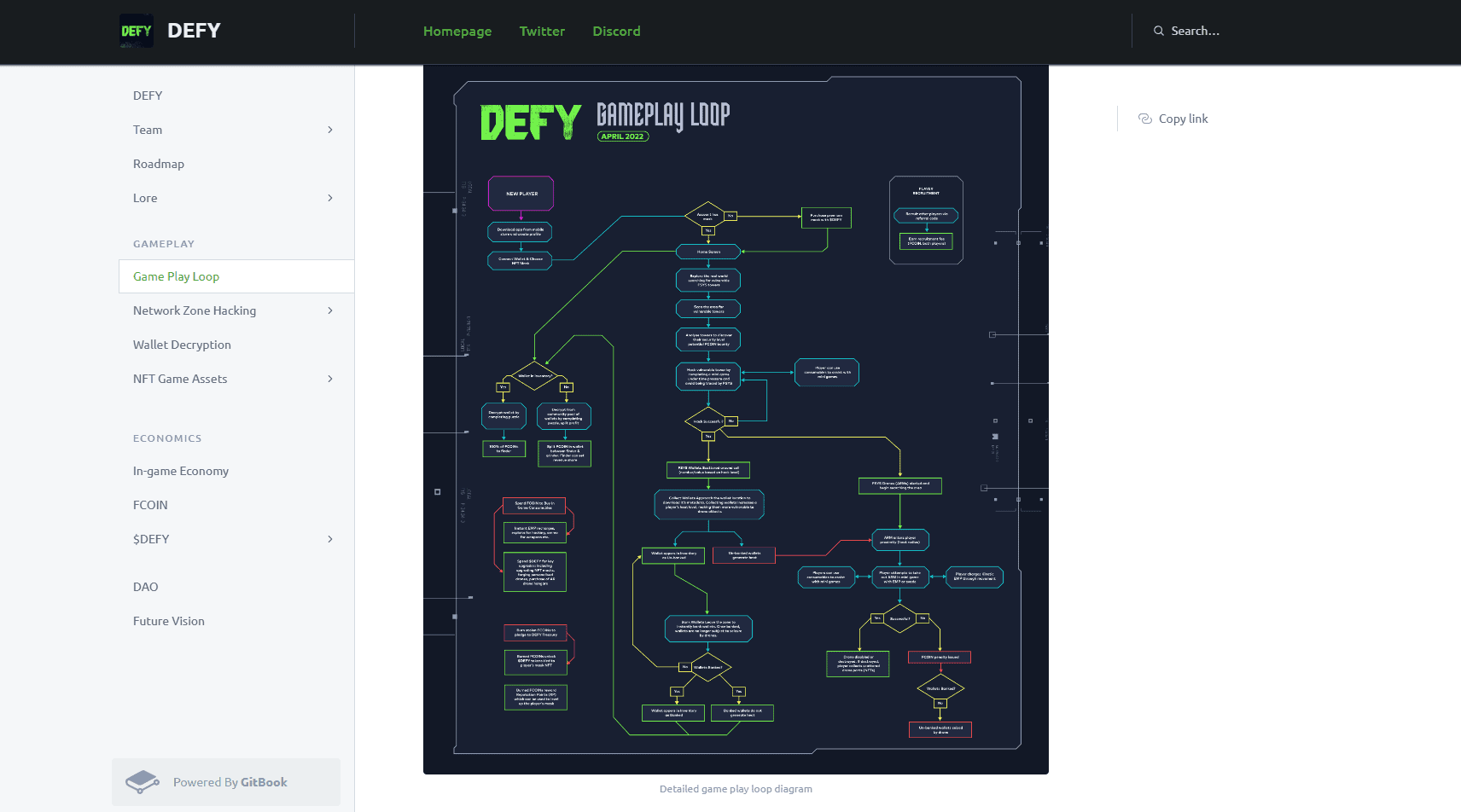Open the Twitter link

pos(542,31)
